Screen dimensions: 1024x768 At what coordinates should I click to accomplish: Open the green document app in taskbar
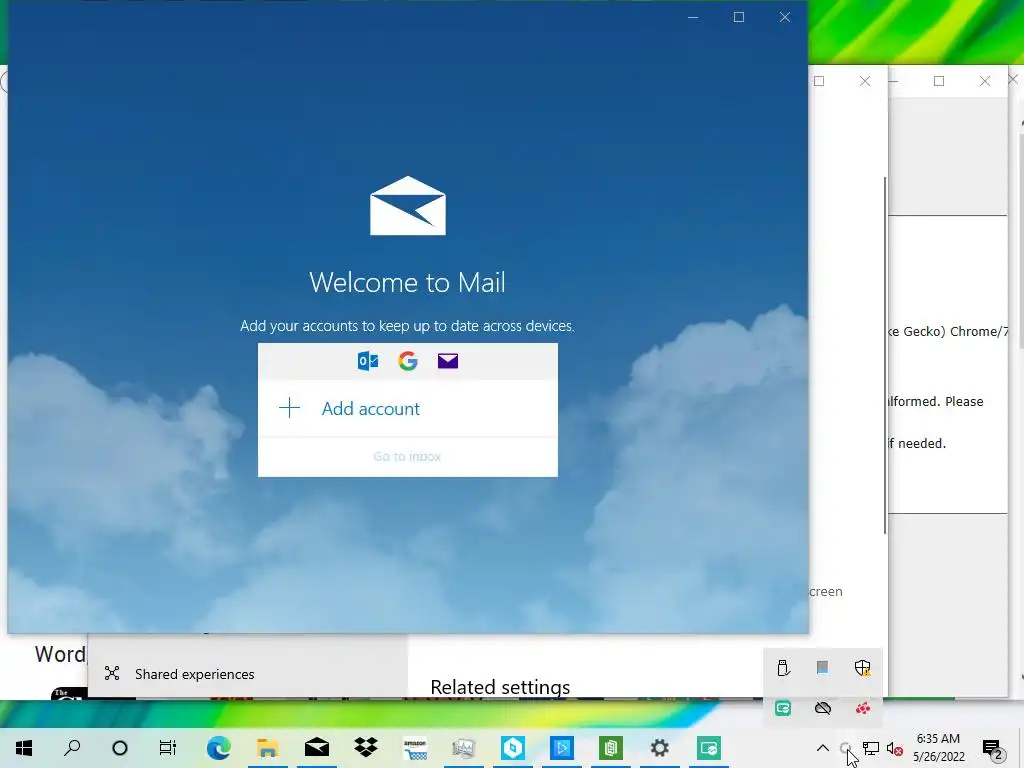click(x=611, y=748)
